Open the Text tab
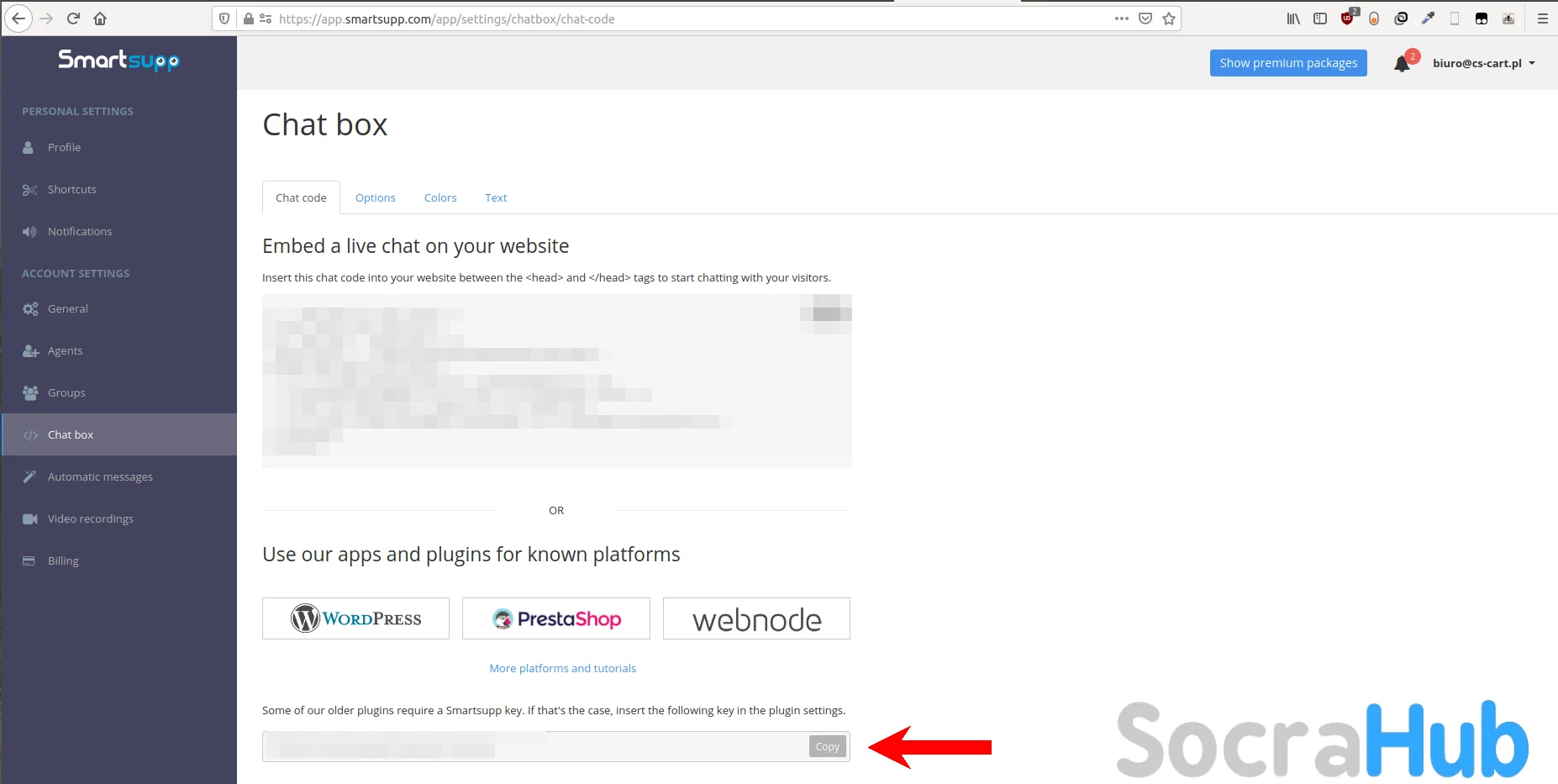The image size is (1558, 784). coord(496,198)
